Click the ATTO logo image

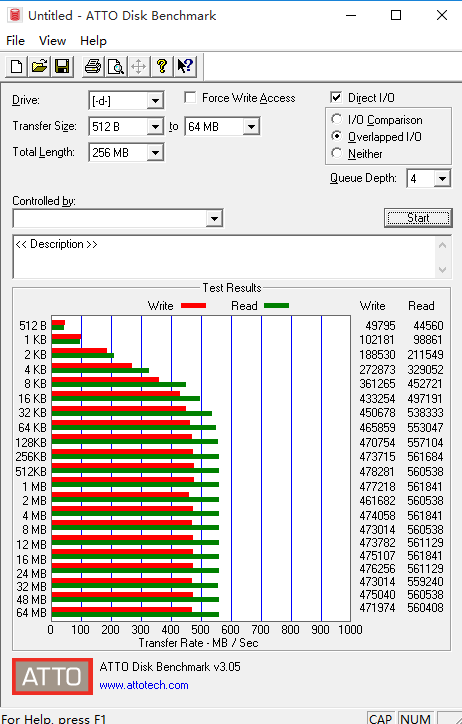52,676
